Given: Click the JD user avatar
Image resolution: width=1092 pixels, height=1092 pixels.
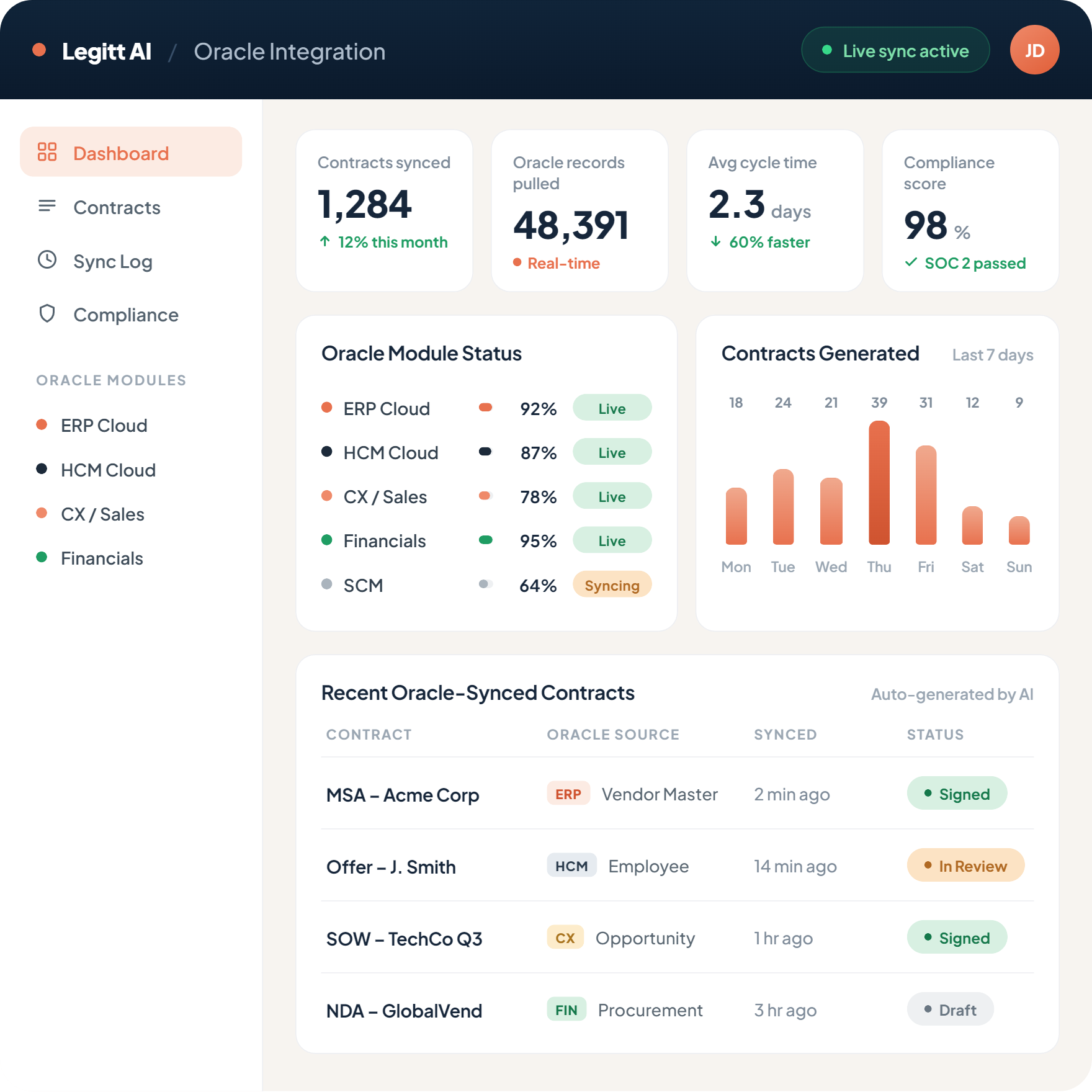Looking at the screenshot, I should (1034, 50).
